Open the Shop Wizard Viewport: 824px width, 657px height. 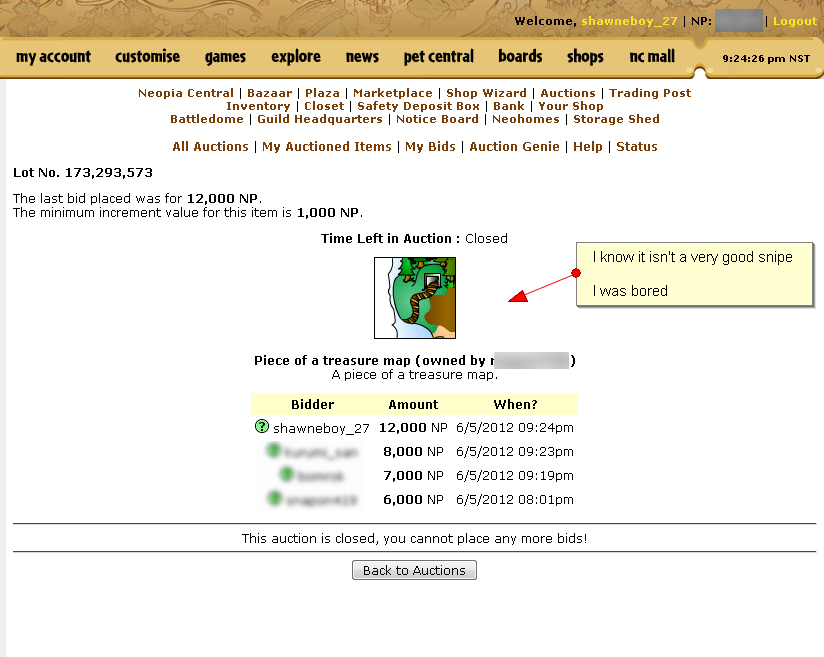486,93
